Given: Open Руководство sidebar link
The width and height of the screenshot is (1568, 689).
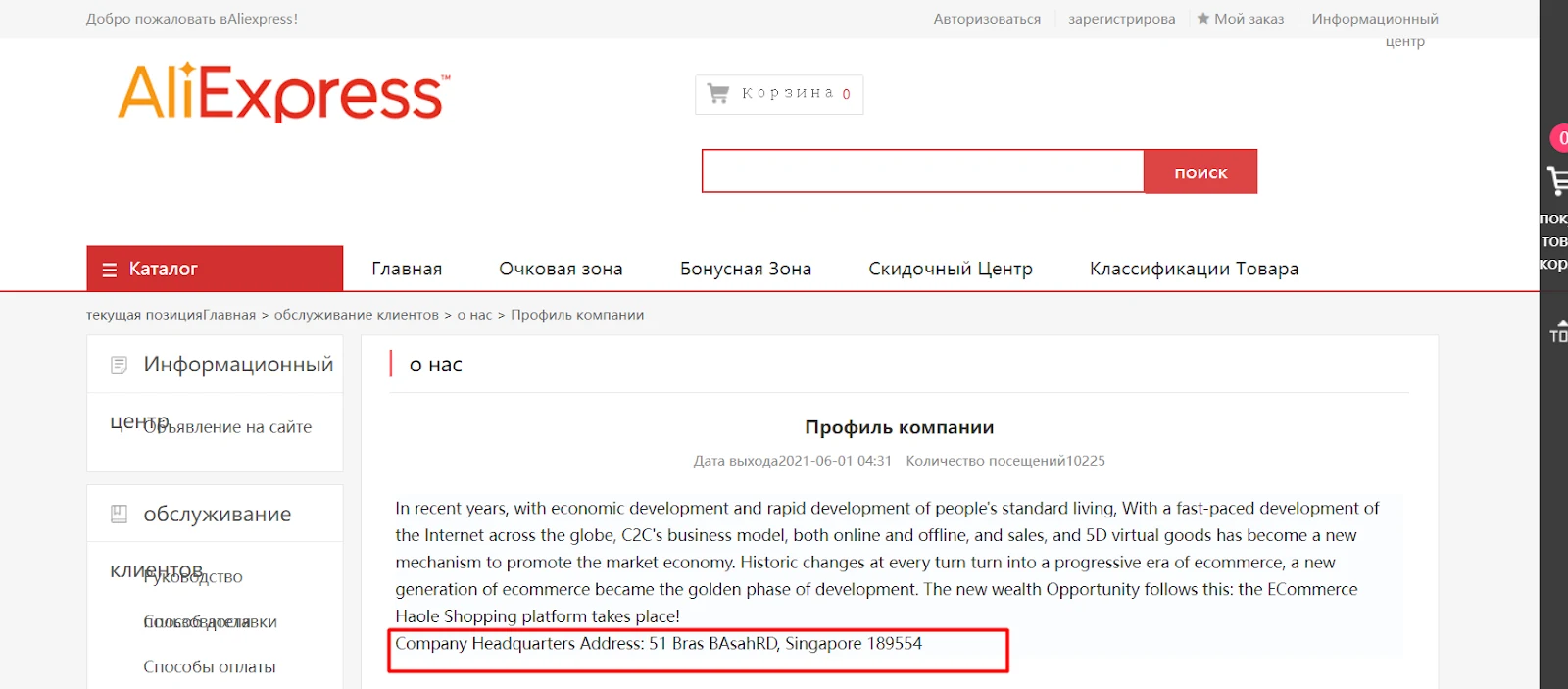Looking at the screenshot, I should pos(193,577).
